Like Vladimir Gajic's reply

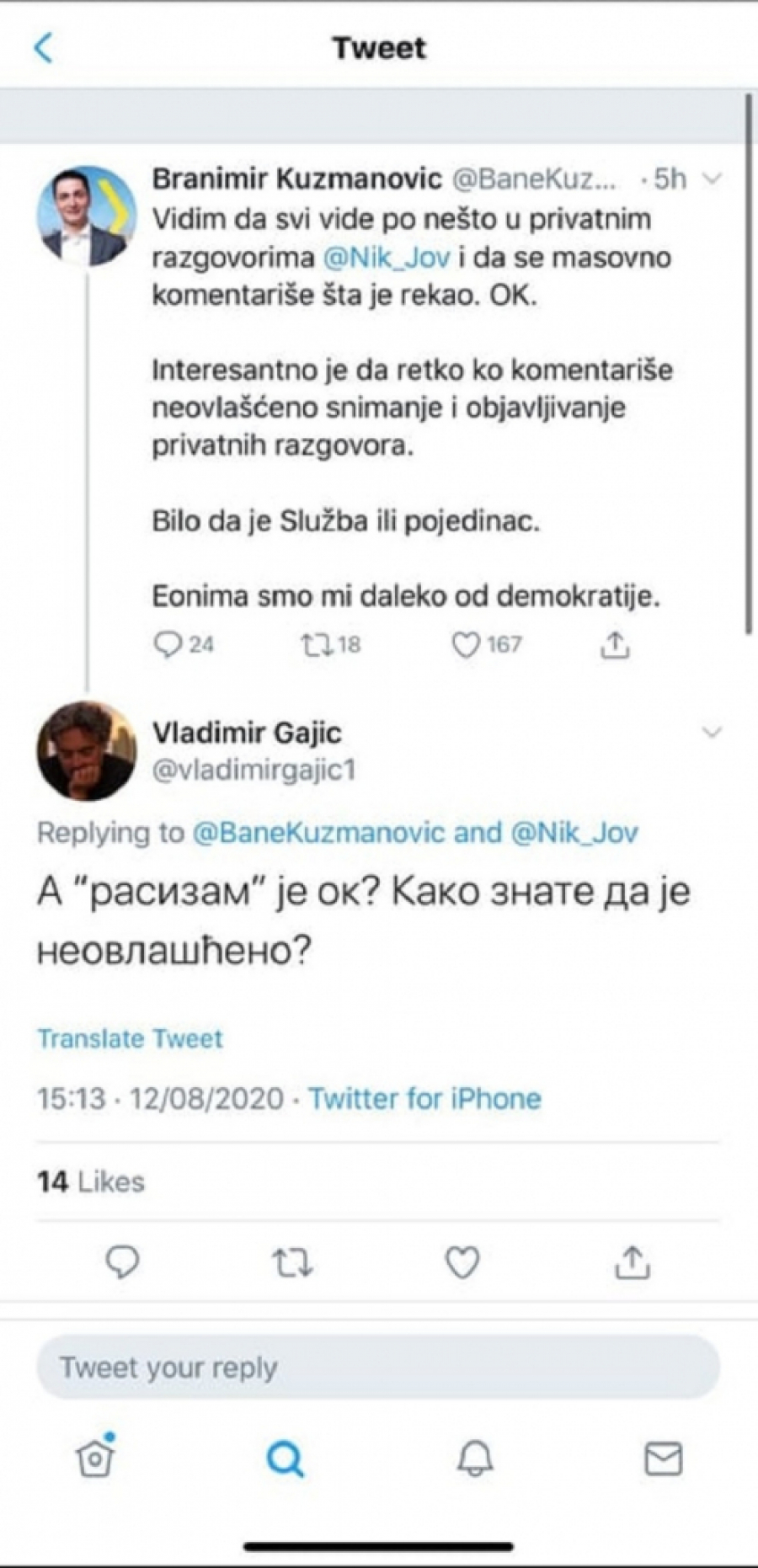(462, 1262)
